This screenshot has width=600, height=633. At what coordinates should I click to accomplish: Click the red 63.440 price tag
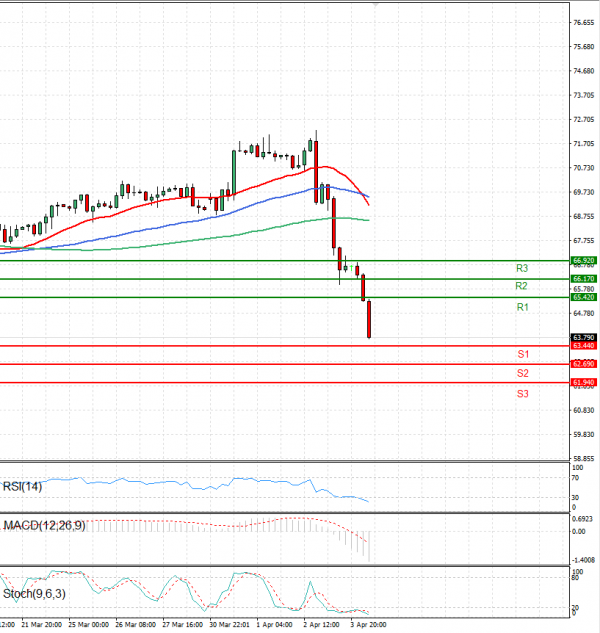pos(583,346)
